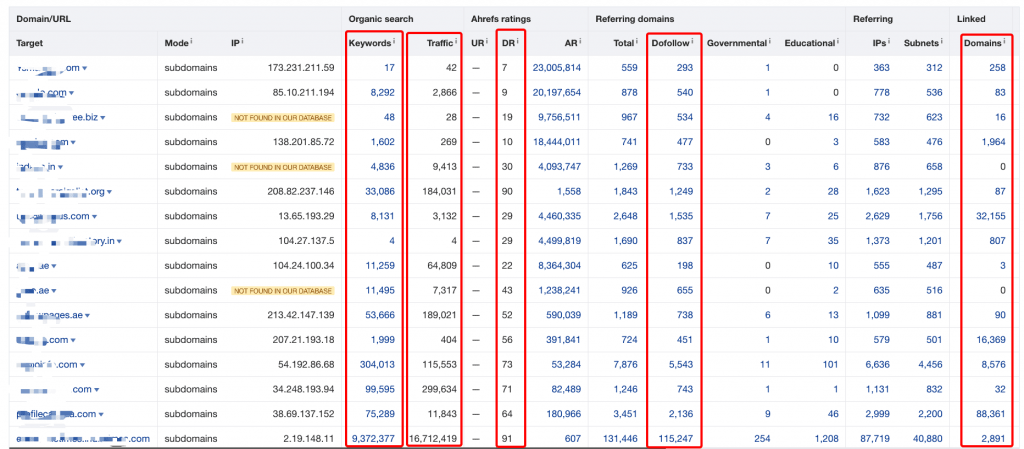Screen dimensions: 1024x449
Task: Click info icon next to Educational header
Action: 838,42
